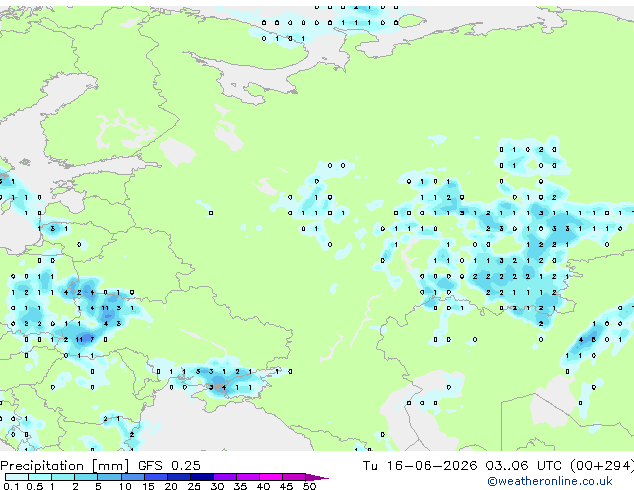Image resolution: width=634 pixels, height=490 pixels.
Task: Click the '0.5' legend scale label
Action: pos(35,486)
